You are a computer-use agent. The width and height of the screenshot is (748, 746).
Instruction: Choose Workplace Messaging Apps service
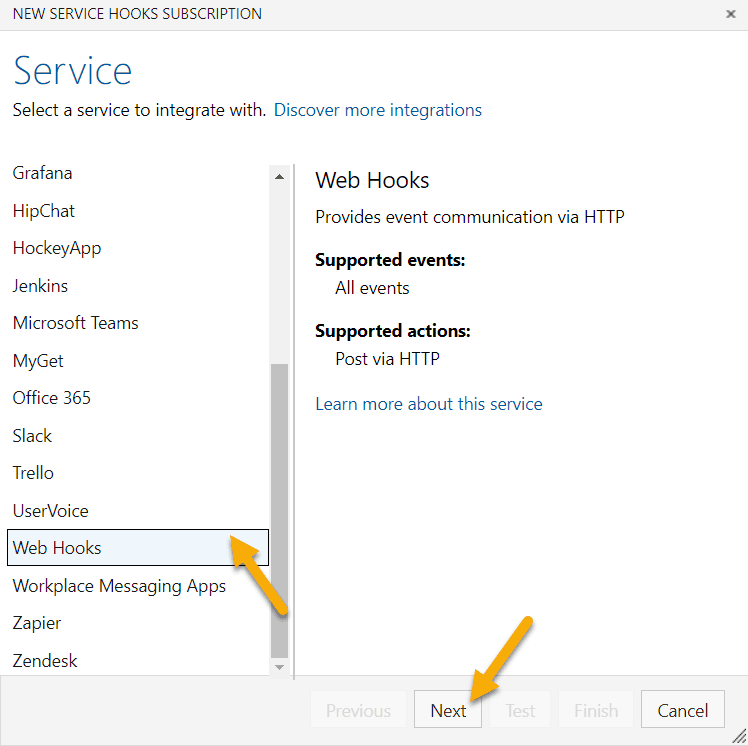coord(138,585)
